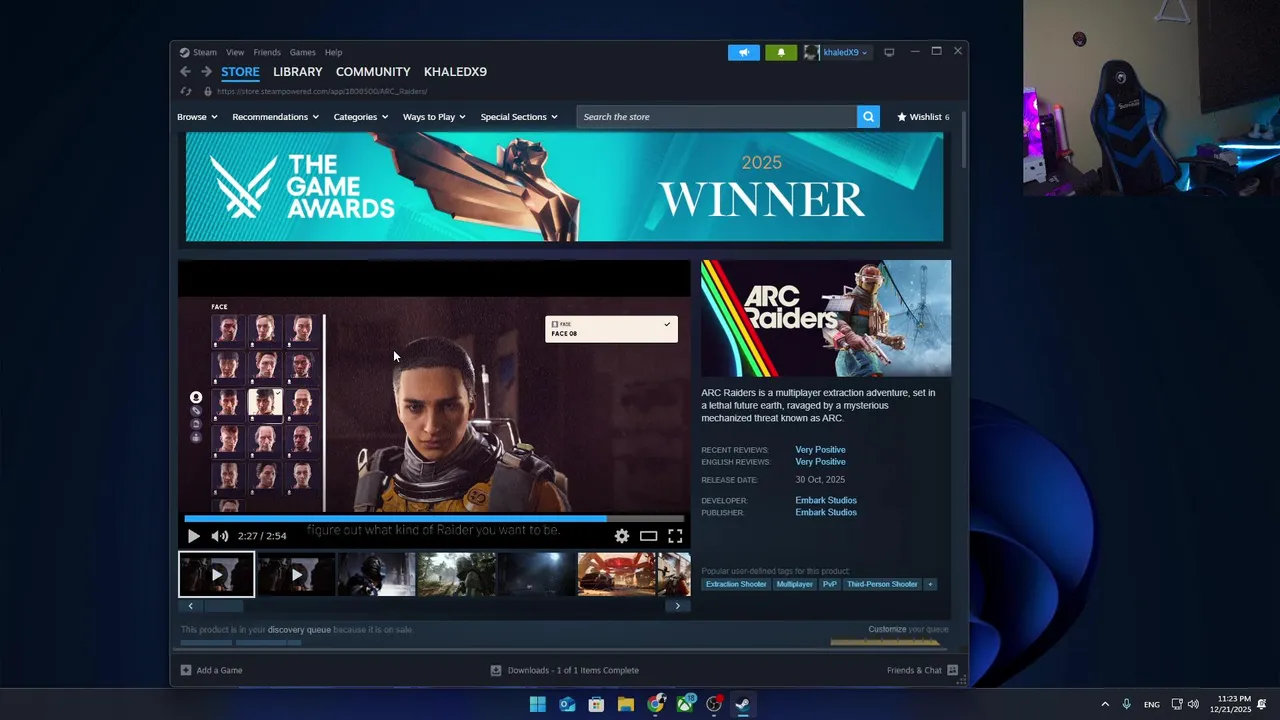Open Chrome from the taskbar

click(655, 704)
